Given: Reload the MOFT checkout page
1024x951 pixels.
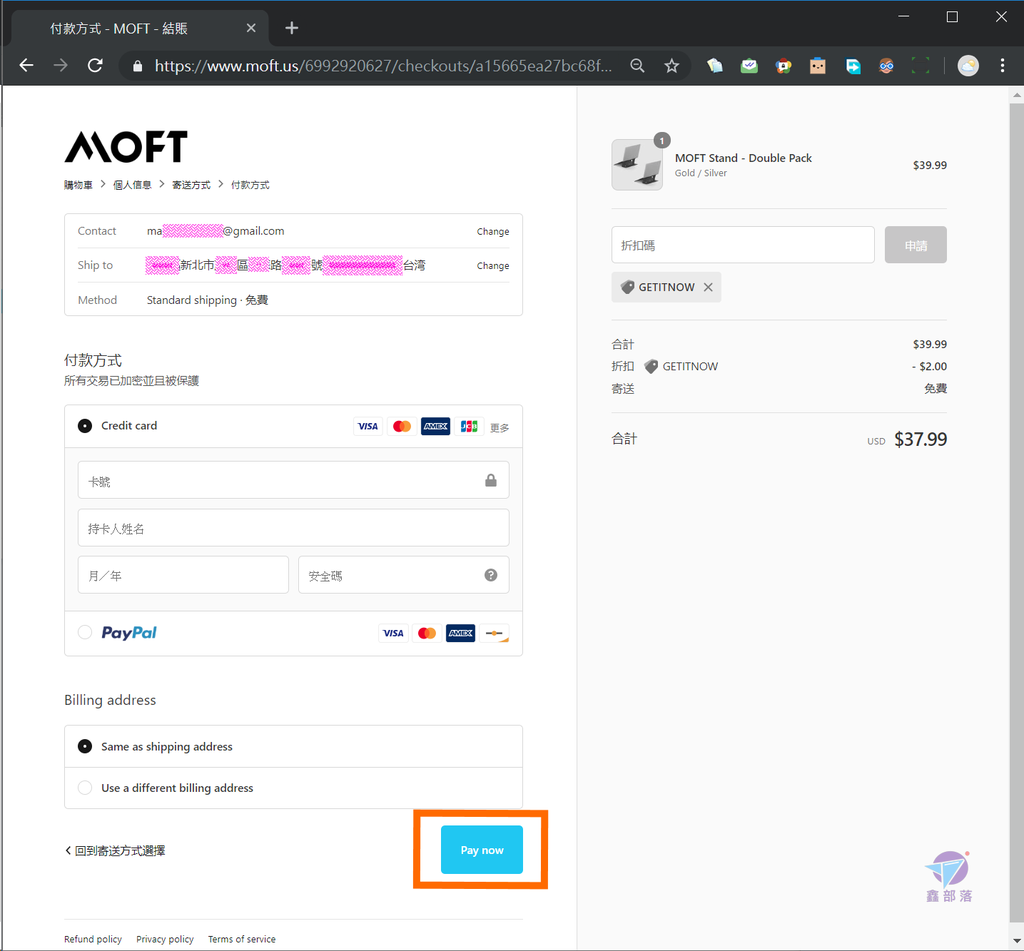Looking at the screenshot, I should tap(95, 65).
